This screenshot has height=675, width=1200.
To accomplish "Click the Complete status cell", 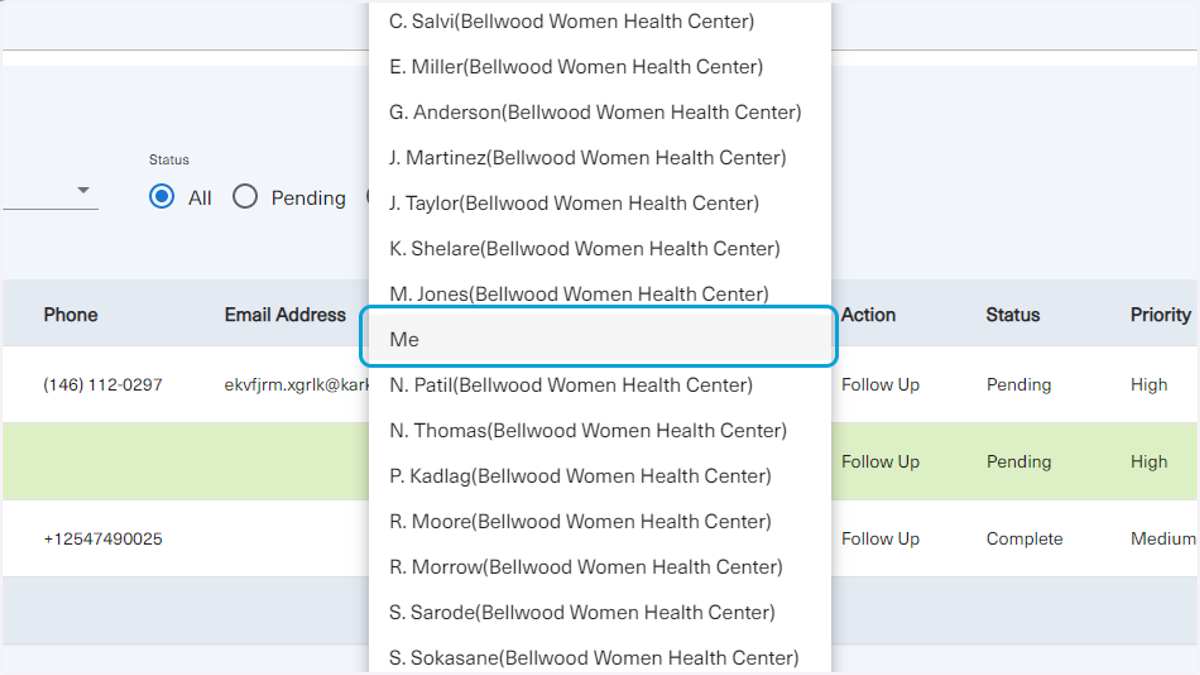I will point(1025,539).
